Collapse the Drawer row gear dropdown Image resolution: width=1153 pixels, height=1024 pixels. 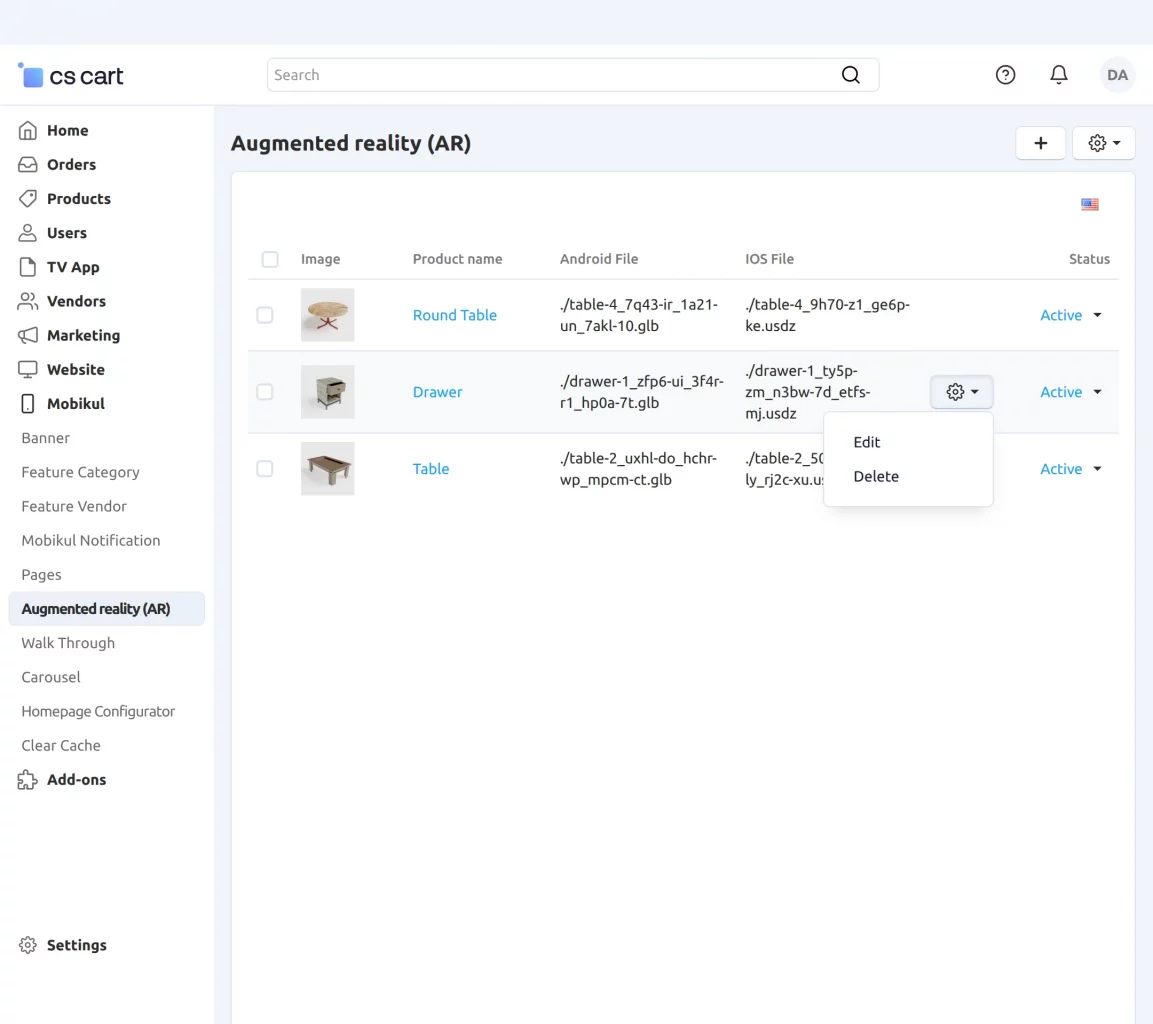coord(961,392)
